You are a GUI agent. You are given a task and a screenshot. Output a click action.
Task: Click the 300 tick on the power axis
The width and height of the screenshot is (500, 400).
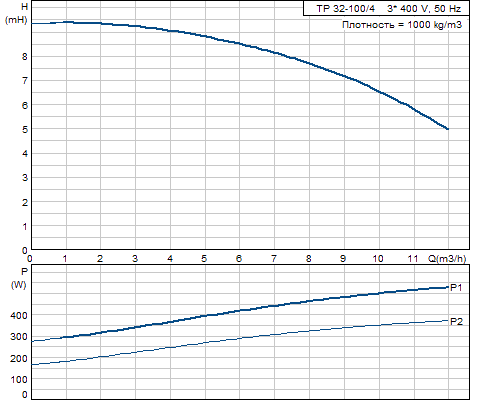[19, 337]
